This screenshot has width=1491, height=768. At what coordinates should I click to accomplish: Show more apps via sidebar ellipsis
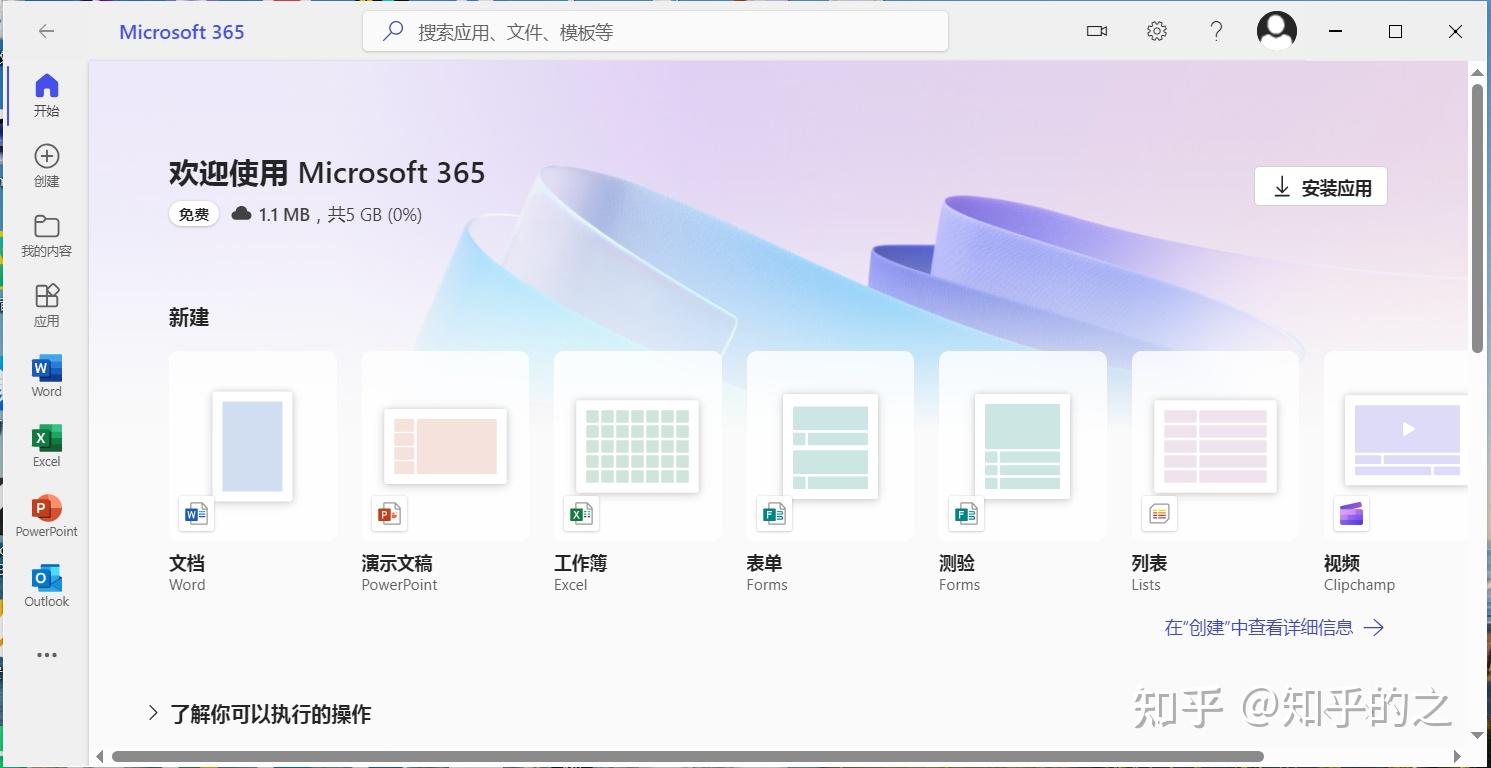click(47, 655)
